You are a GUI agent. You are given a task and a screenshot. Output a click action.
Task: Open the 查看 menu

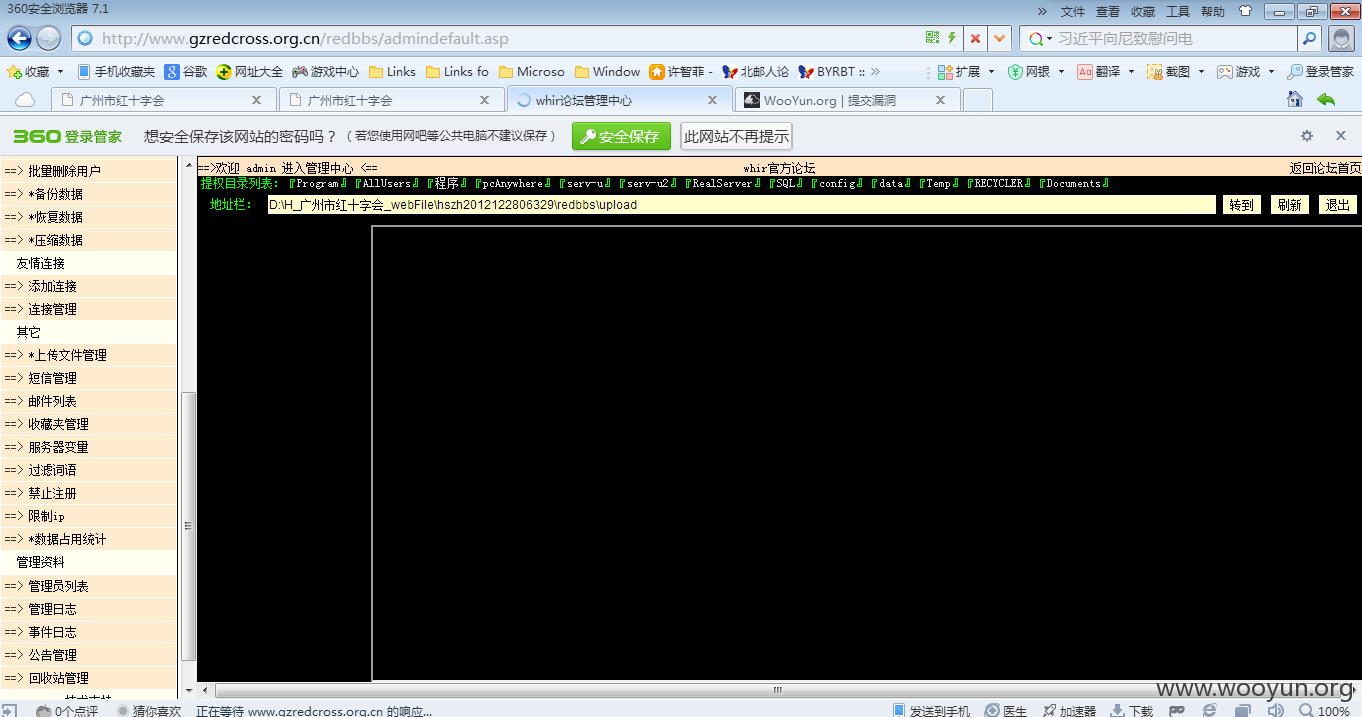click(x=1108, y=12)
